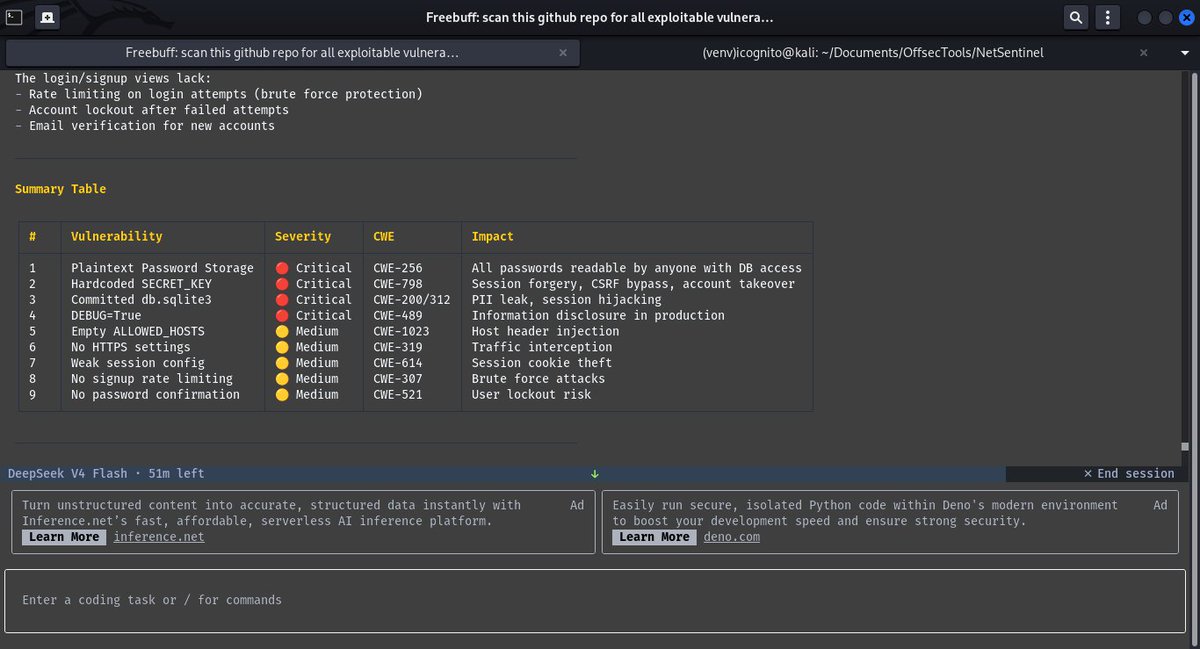Select DEBUG=True vulnerability cell

tap(106, 315)
